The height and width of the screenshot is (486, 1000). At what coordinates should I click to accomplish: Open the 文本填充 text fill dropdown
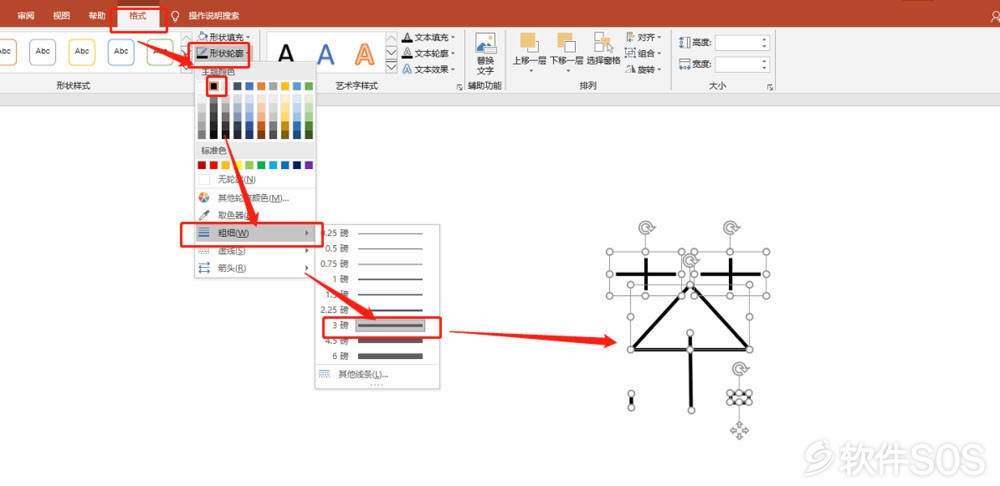(x=429, y=38)
